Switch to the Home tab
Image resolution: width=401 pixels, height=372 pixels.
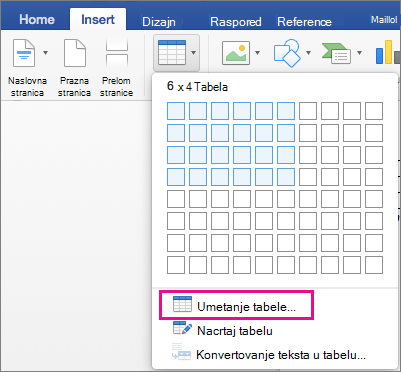(37, 19)
